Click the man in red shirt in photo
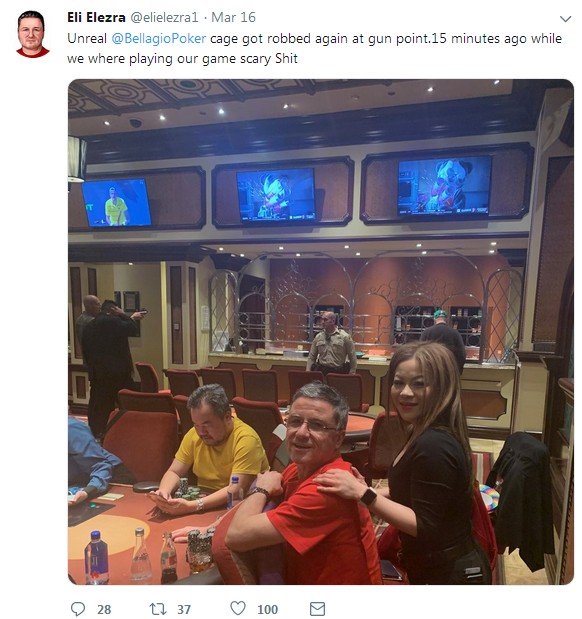Screen dimensions: 582x619 pyautogui.click(x=302, y=486)
